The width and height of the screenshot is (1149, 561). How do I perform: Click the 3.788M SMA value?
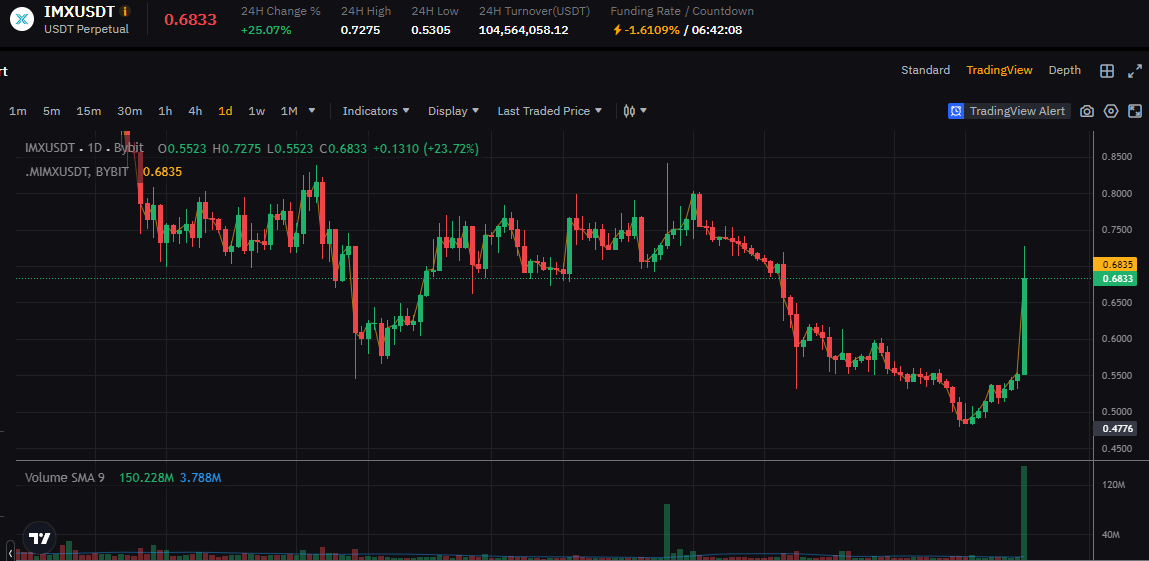click(x=201, y=478)
